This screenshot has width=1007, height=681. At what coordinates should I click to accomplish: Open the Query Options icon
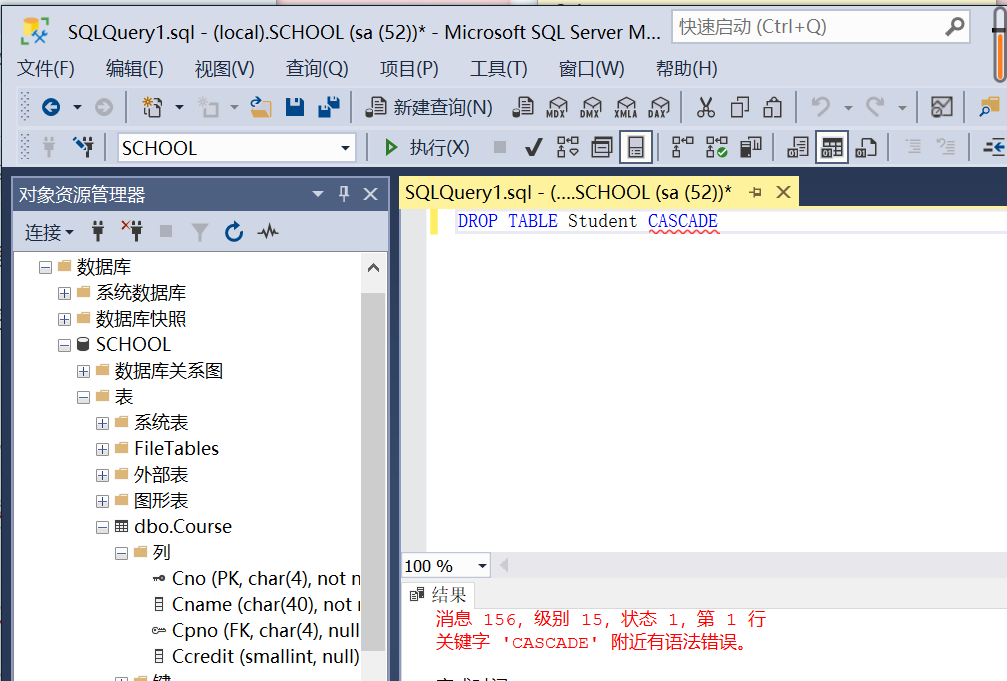tap(602, 148)
